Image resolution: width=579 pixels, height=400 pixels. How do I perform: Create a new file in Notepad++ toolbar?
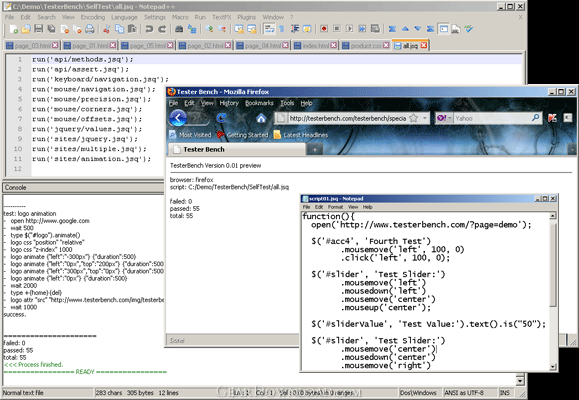tap(14, 29)
